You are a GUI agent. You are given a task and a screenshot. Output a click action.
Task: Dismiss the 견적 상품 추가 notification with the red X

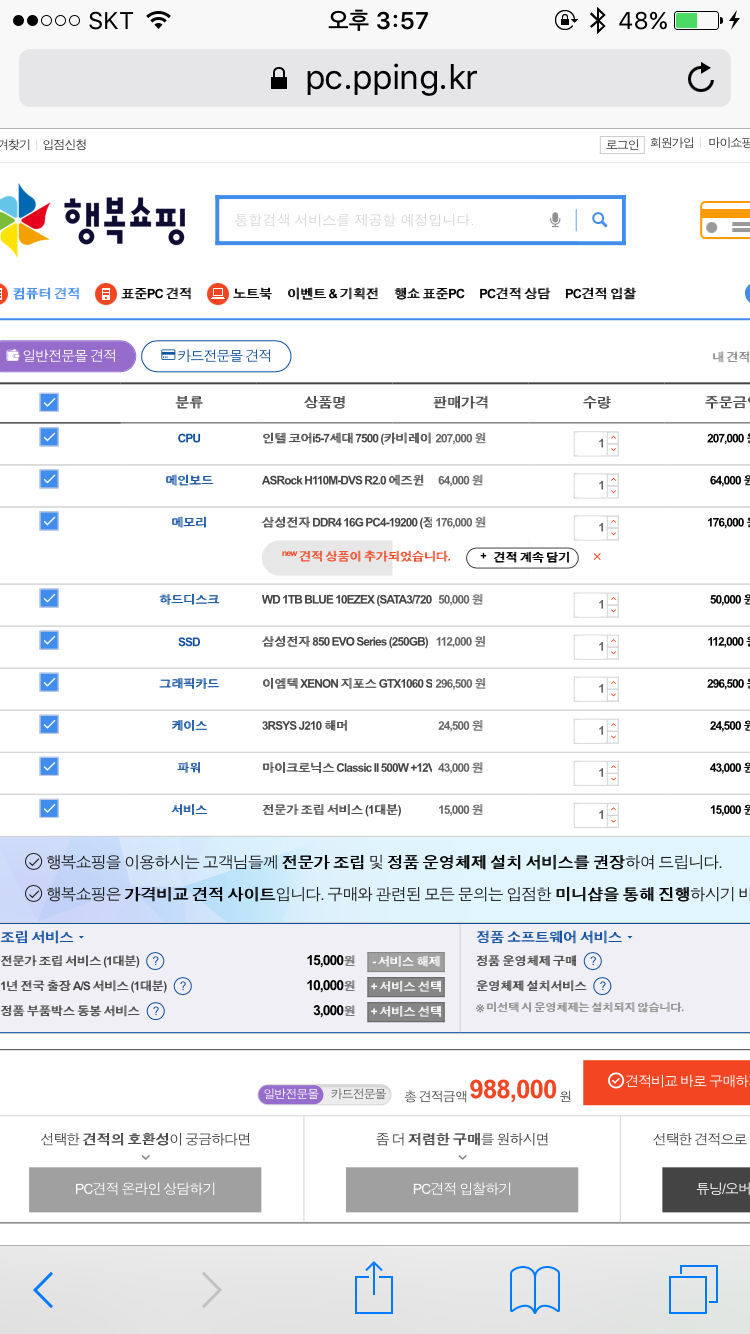pos(597,557)
